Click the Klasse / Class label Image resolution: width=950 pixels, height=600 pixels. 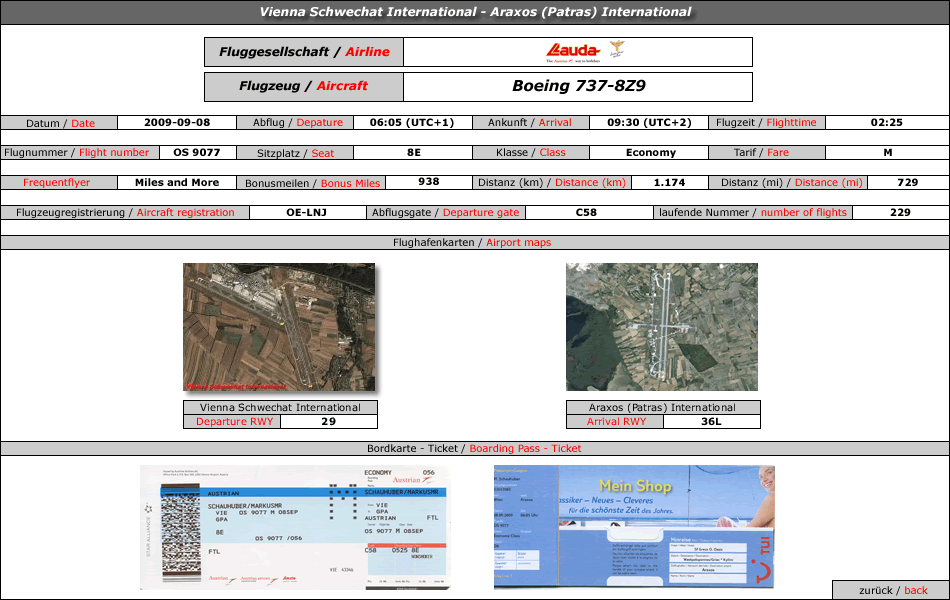pyautogui.click(x=530, y=153)
